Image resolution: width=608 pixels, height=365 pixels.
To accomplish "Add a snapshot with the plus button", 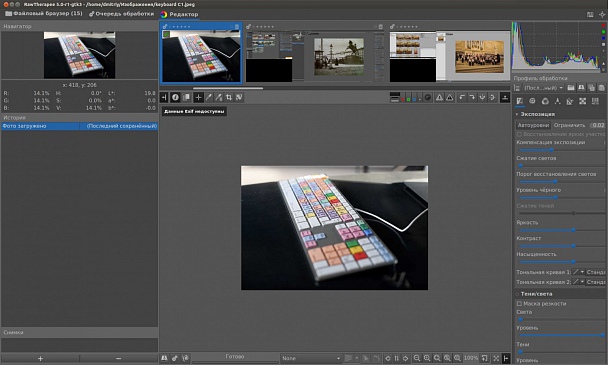I will (x=40, y=358).
